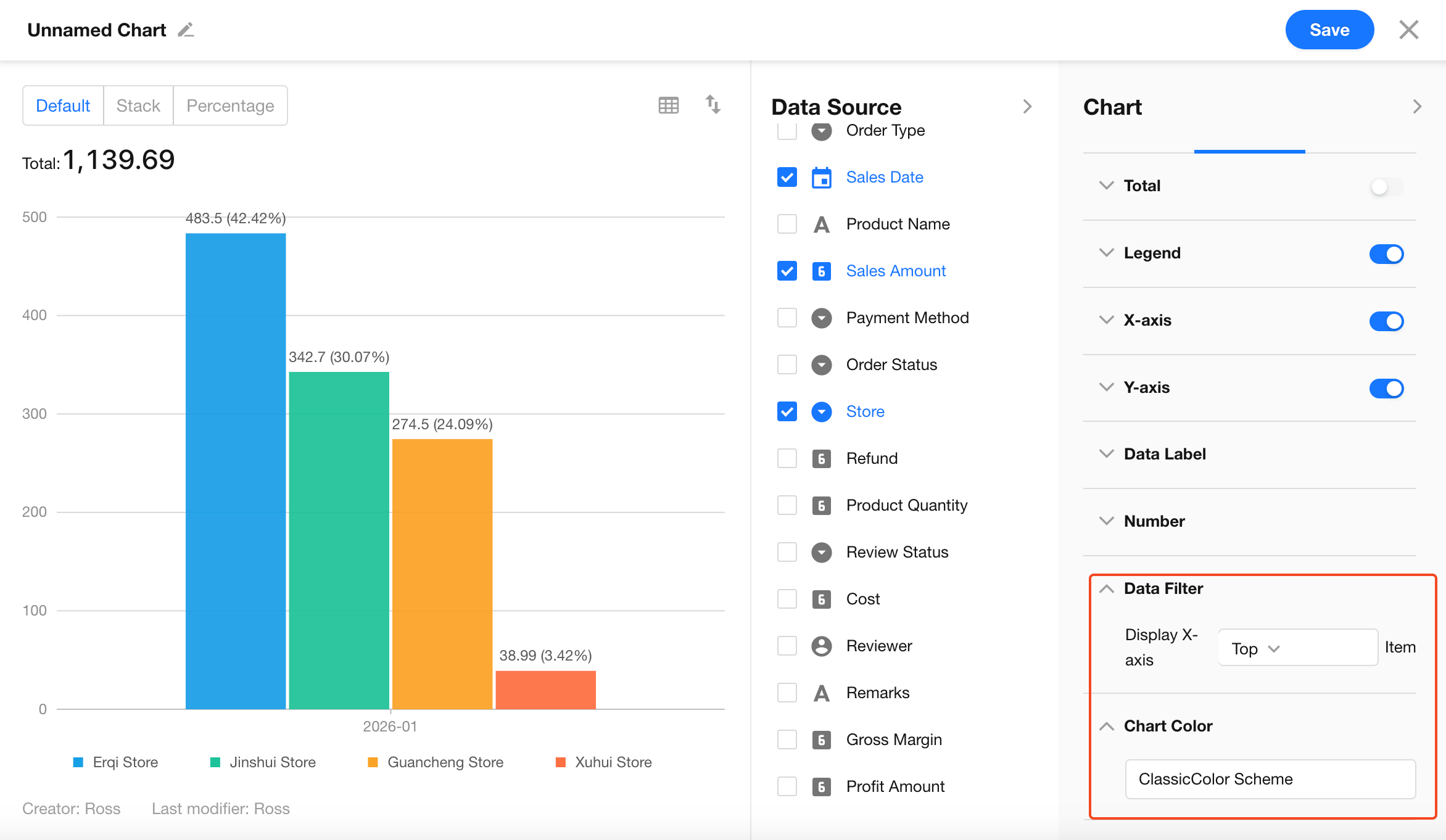Click the Reviewer person icon
This screenshot has height=840, width=1446.
(x=821, y=646)
